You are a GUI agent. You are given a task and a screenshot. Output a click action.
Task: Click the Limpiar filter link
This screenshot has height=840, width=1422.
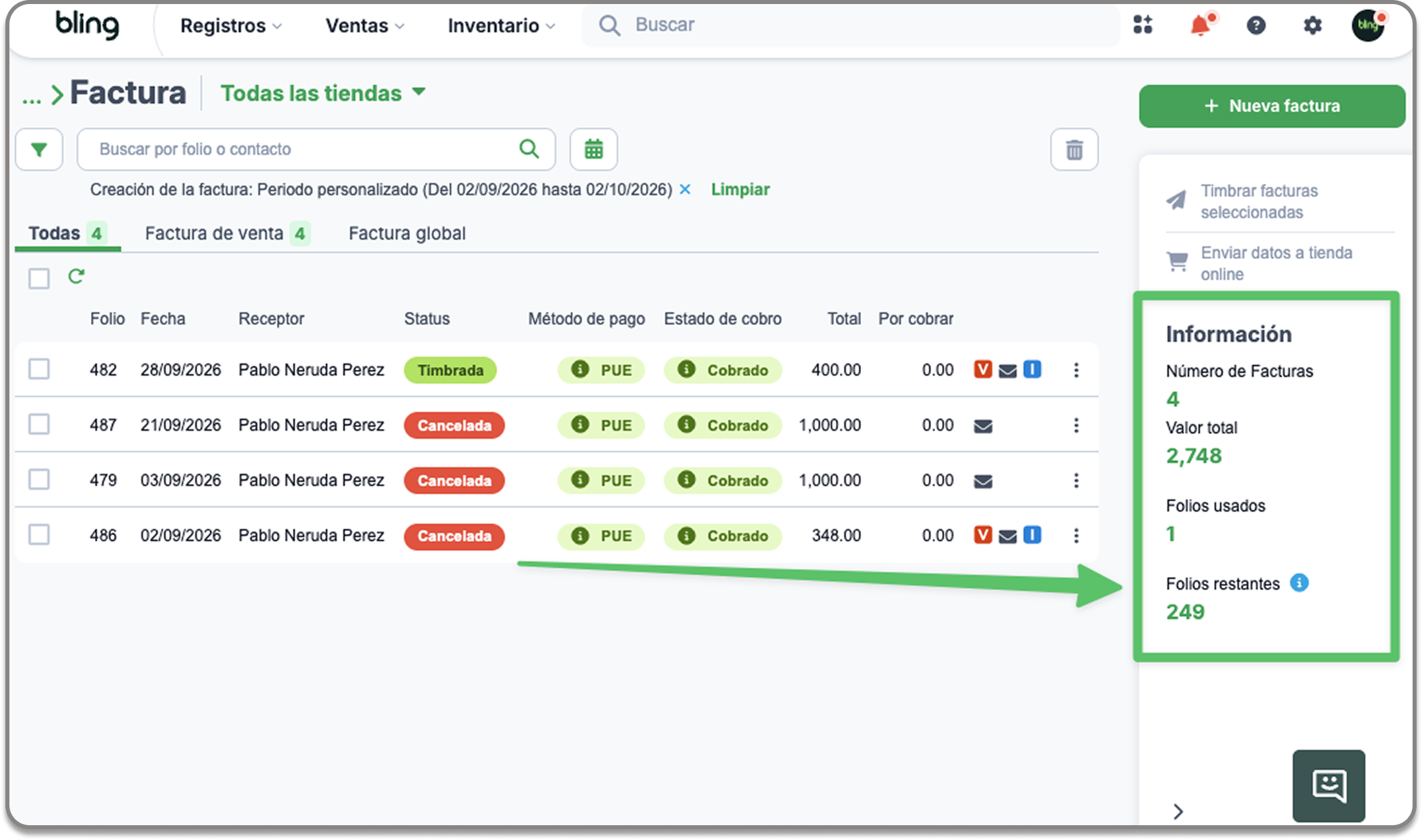740,189
